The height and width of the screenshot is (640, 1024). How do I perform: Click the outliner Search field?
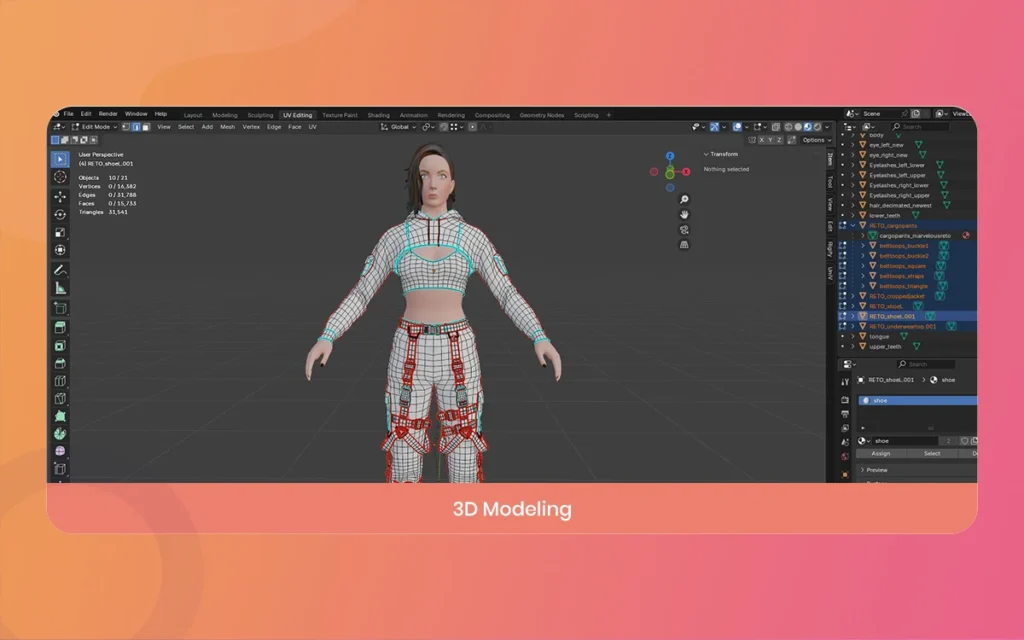tap(918, 127)
